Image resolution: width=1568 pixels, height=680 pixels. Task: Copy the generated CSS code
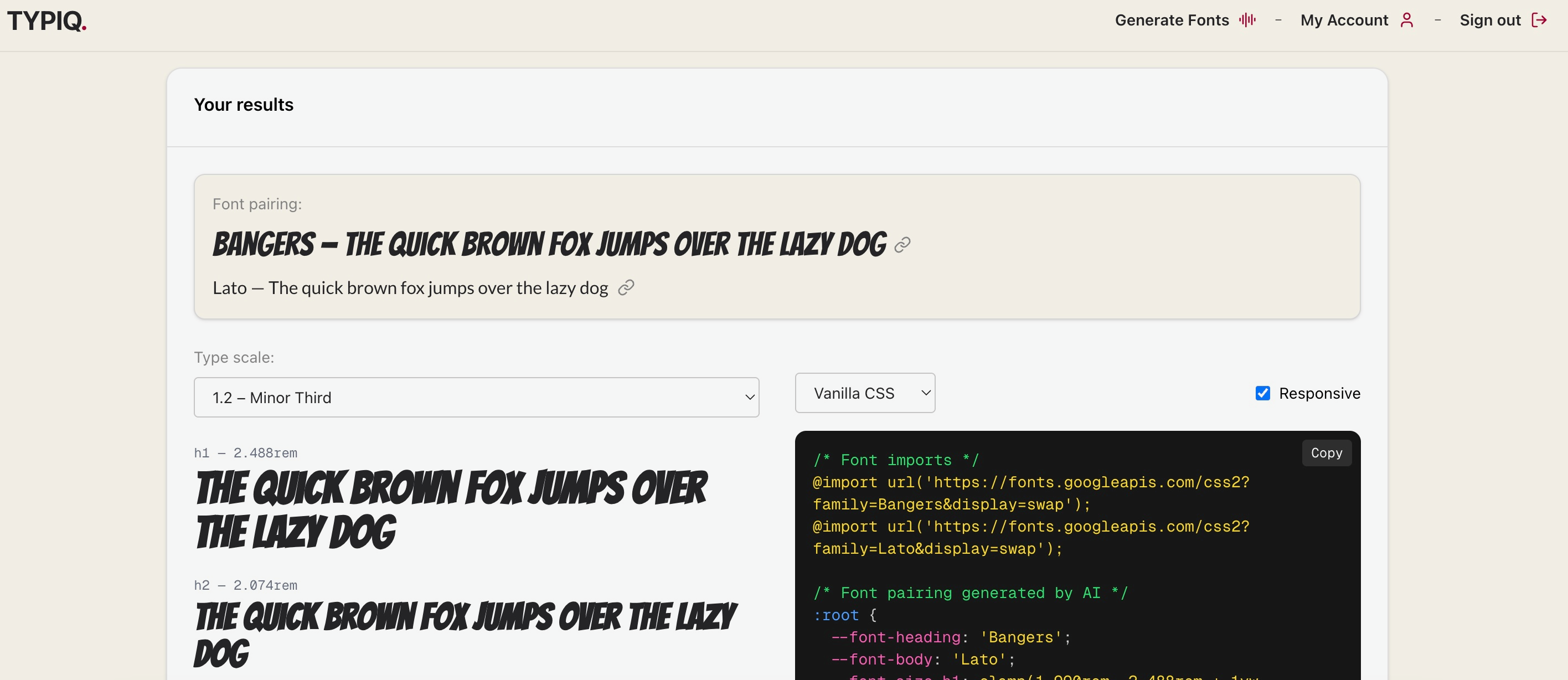click(1327, 453)
